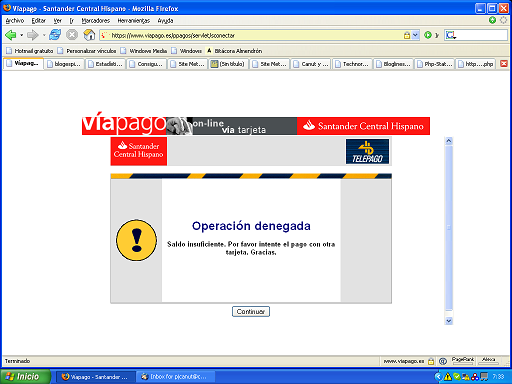This screenshot has width=512, height=384.
Task: Switch to the Estadísti... tab
Action: pos(105,64)
